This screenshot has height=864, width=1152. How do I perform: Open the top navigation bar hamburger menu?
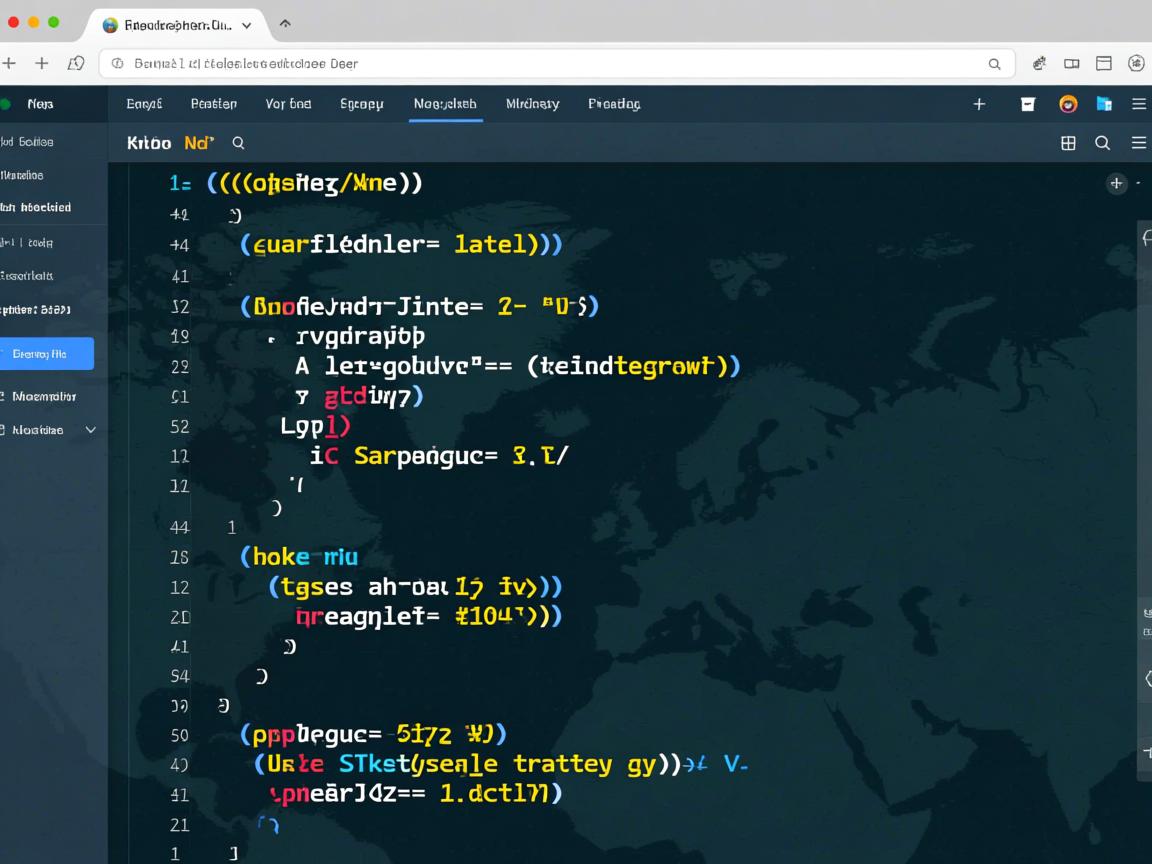pyautogui.click(x=1138, y=104)
